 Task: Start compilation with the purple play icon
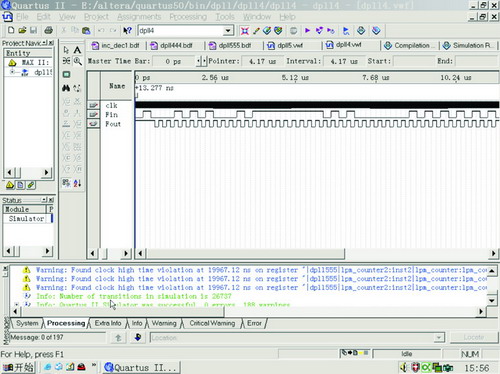(x=307, y=31)
